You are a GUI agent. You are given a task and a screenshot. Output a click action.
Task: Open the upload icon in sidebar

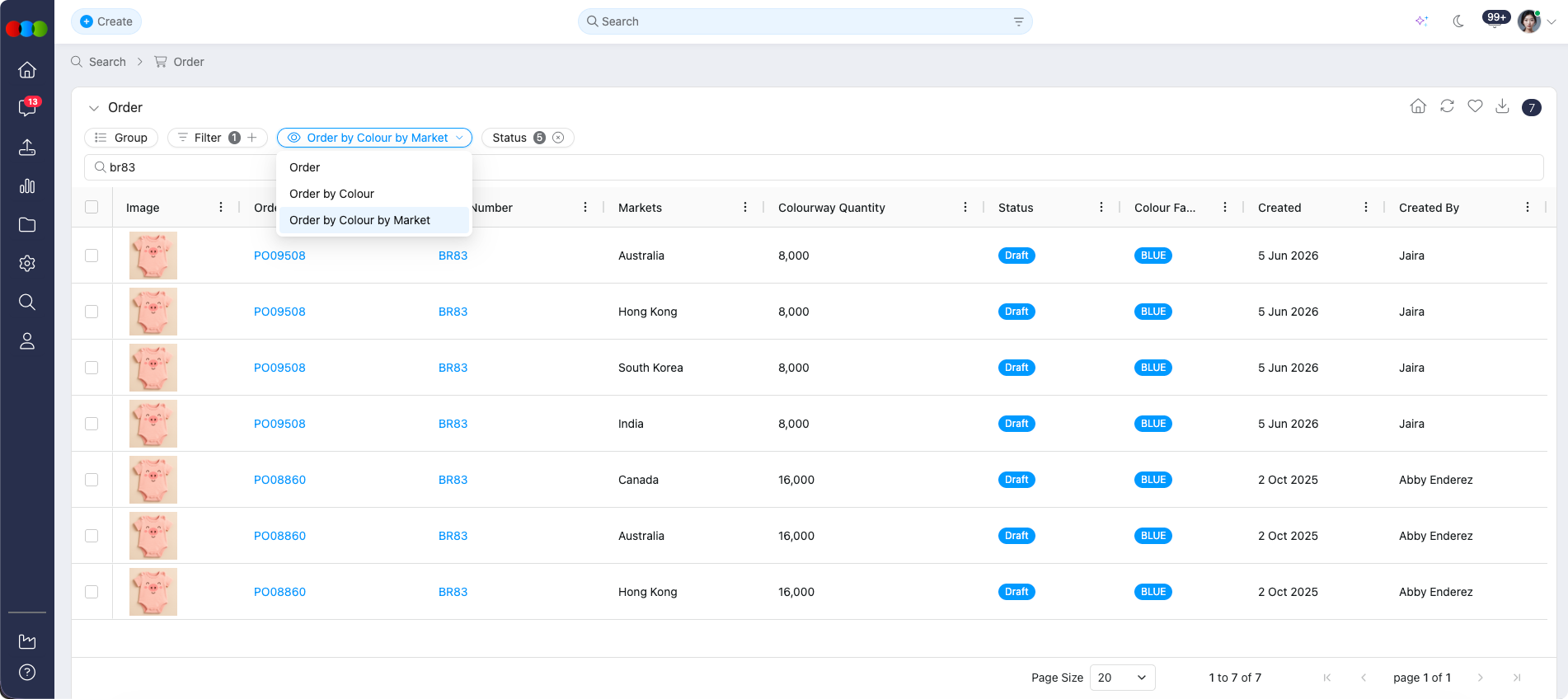tap(27, 147)
